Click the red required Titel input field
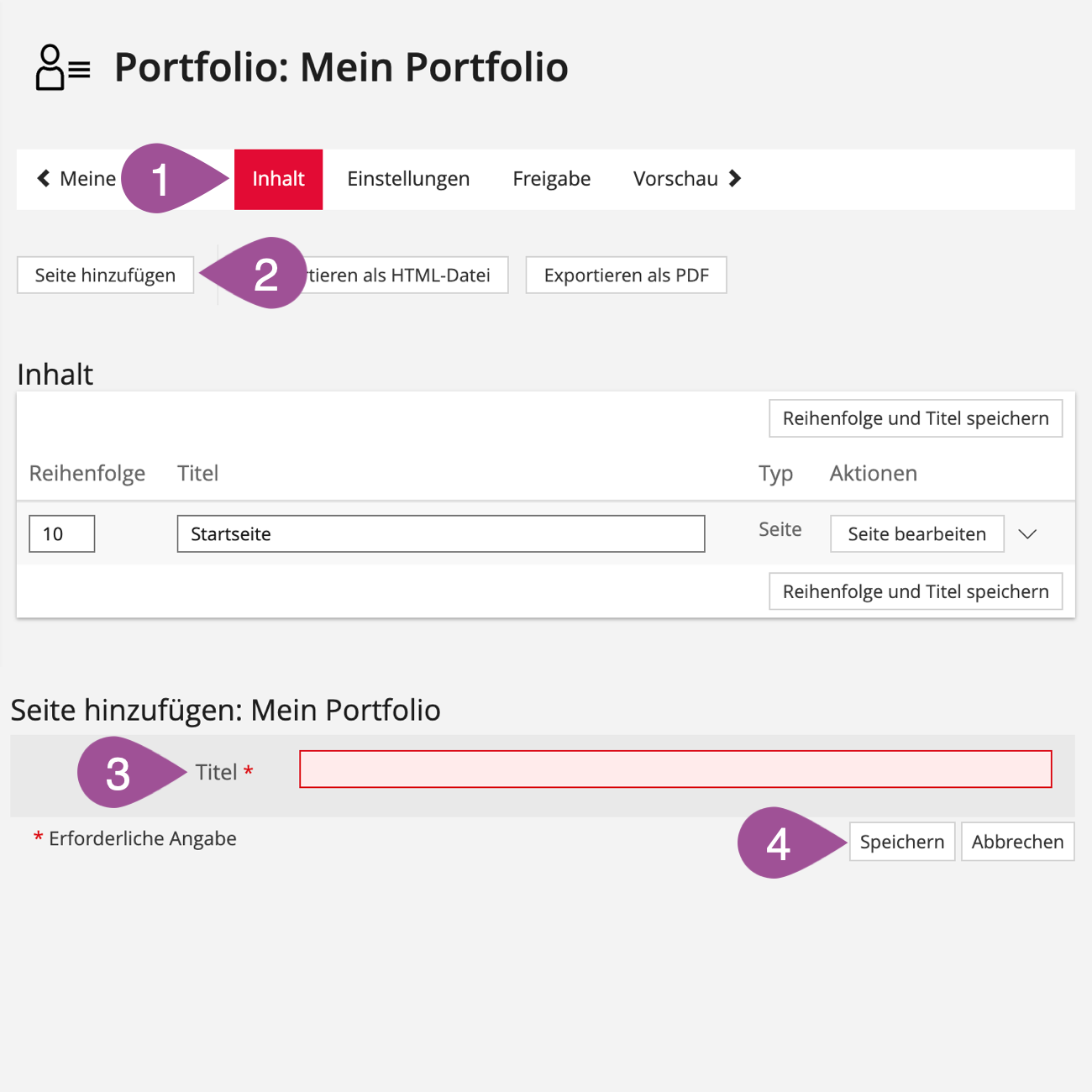This screenshot has height=1092, width=1092. 675,769
